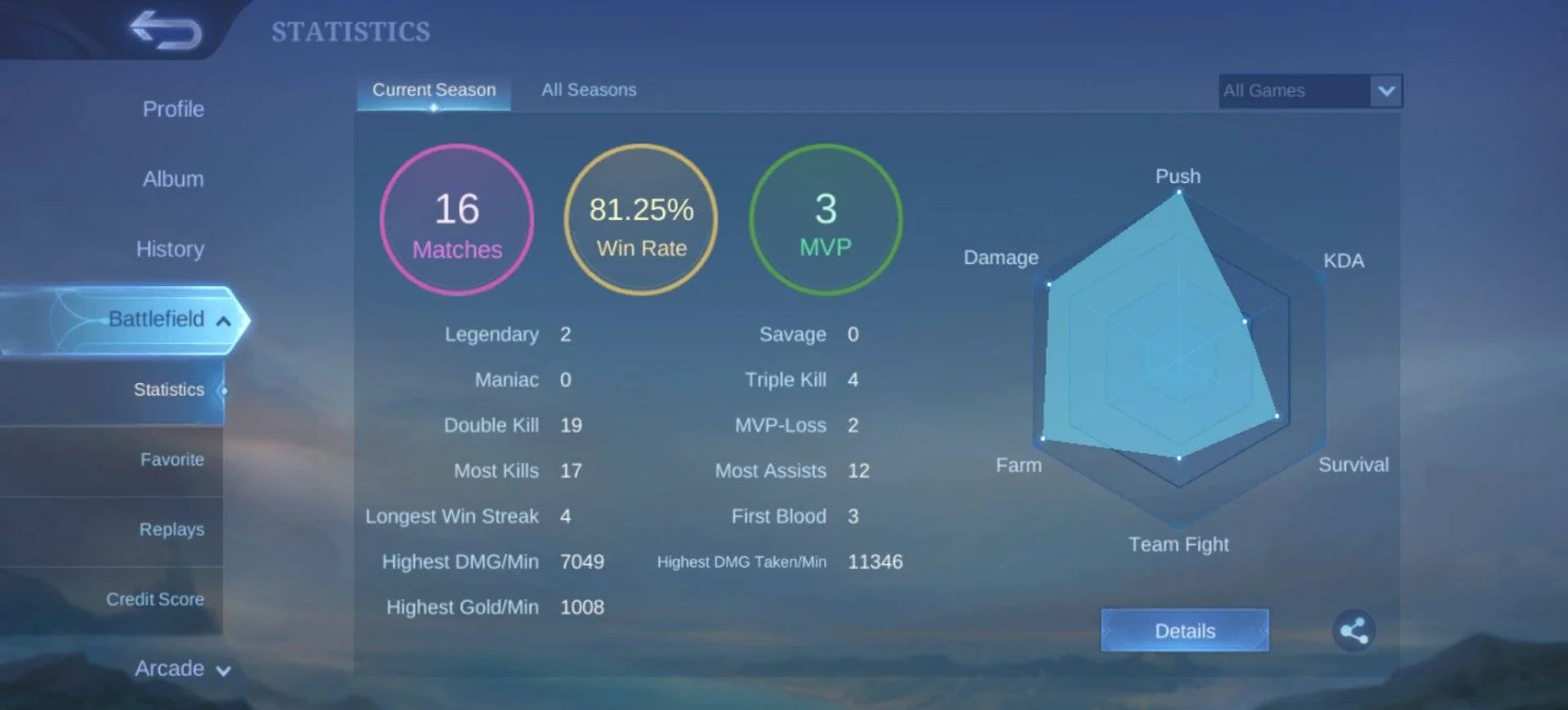This screenshot has height=710, width=1568.
Task: Click the First Blood stat label
Action: [778, 516]
